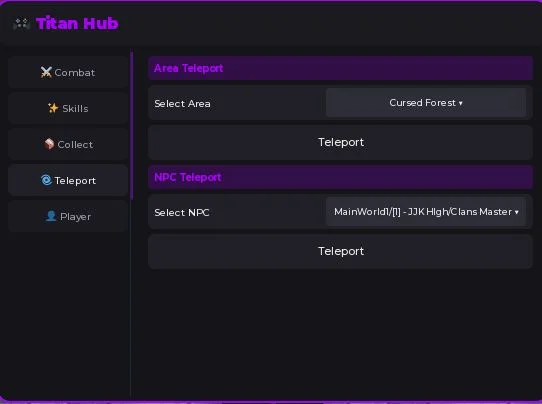Switch to the Skills tab
The width and height of the screenshot is (542, 404).
(68, 108)
